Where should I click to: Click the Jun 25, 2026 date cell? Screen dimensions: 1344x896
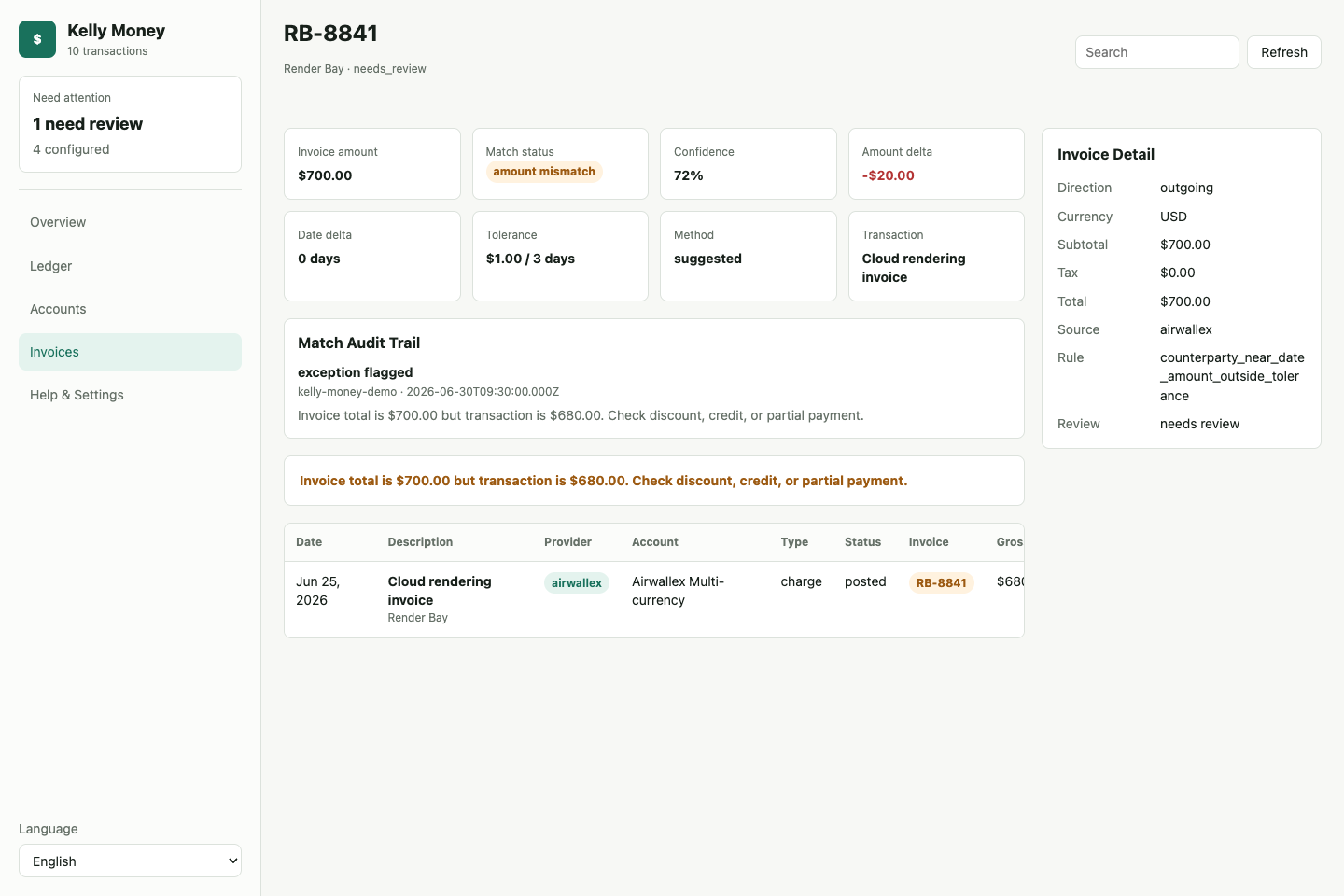318,591
